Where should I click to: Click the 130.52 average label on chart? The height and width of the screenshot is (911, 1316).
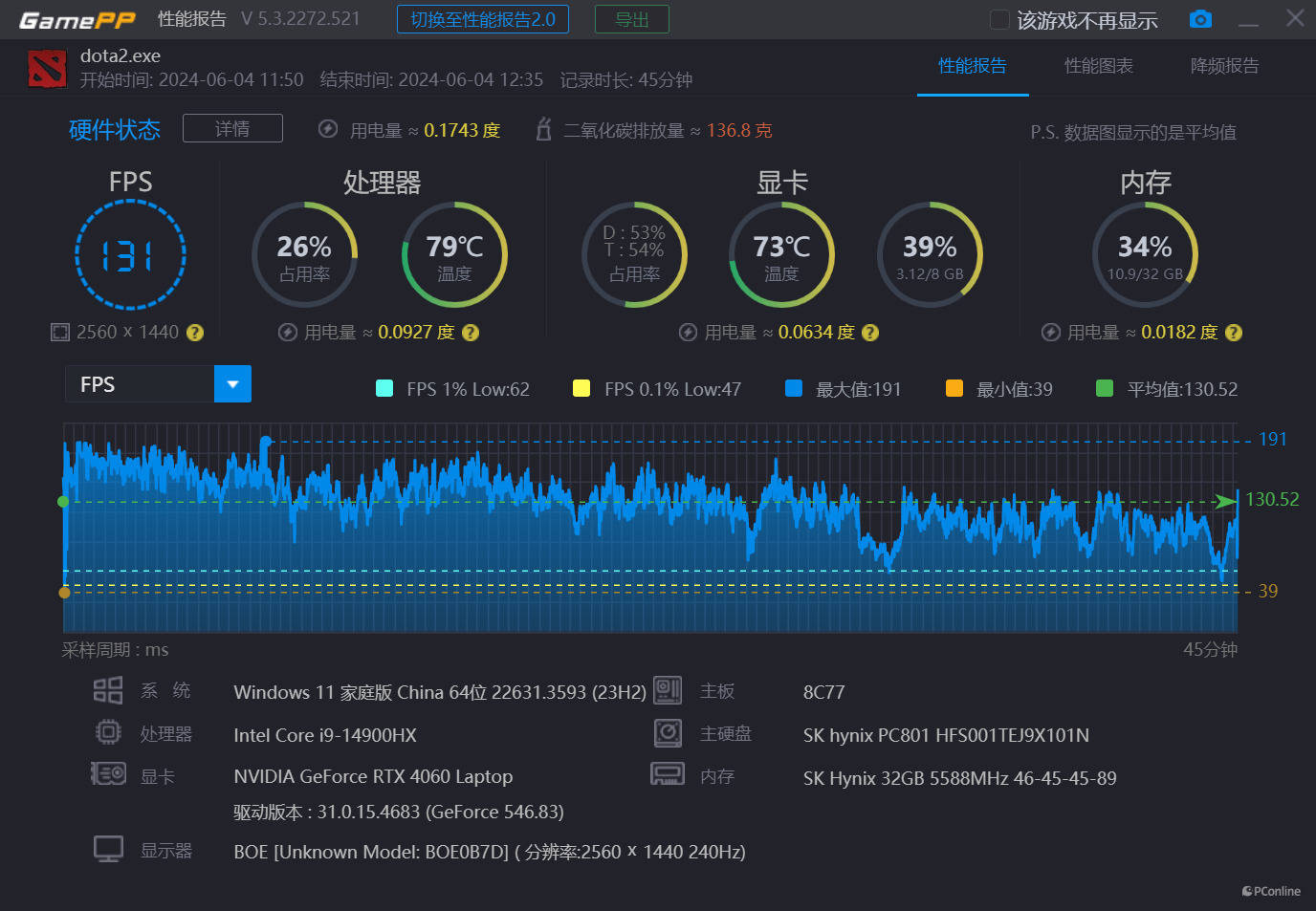[x=1272, y=499]
